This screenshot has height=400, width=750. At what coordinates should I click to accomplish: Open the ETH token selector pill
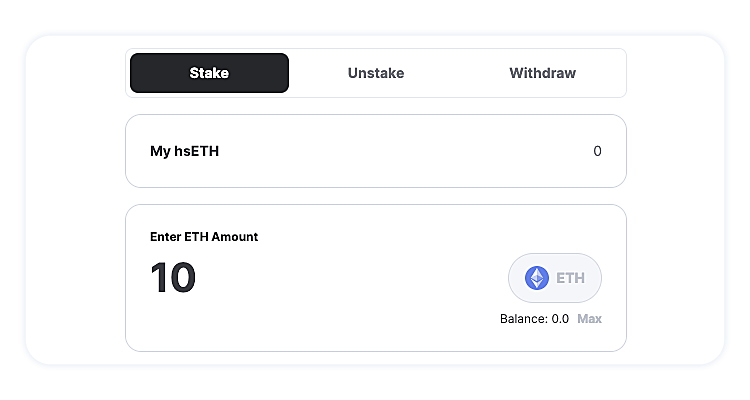coord(555,278)
